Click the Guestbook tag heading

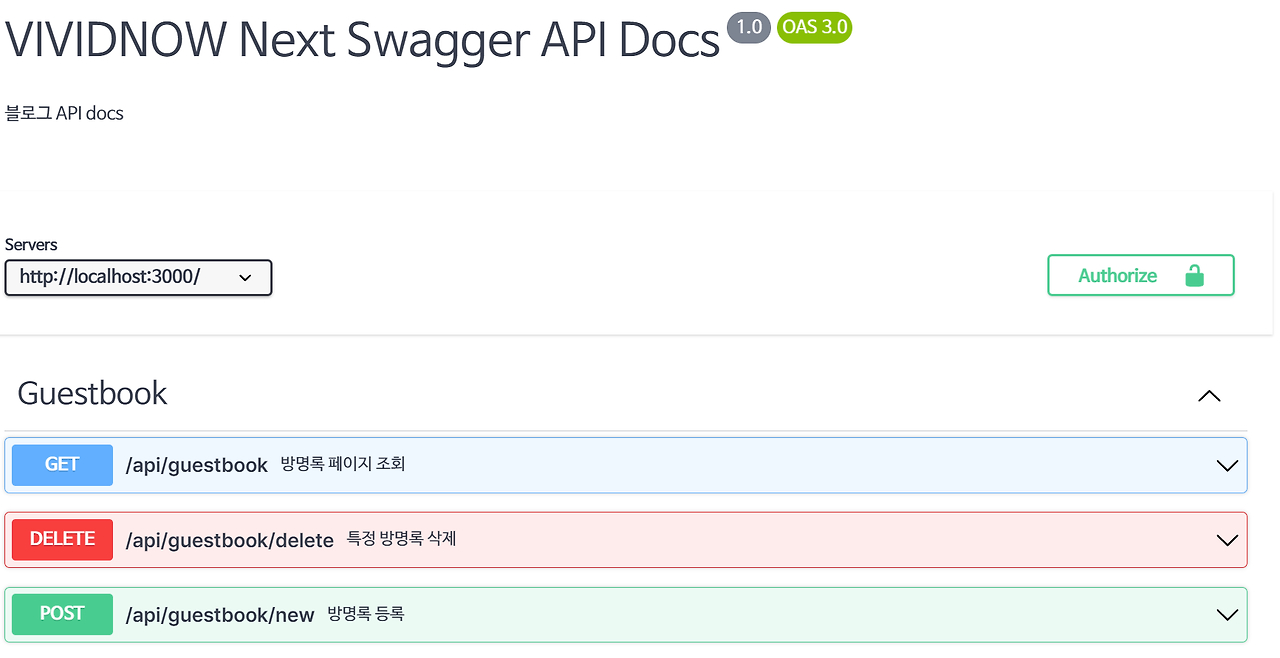(93, 393)
